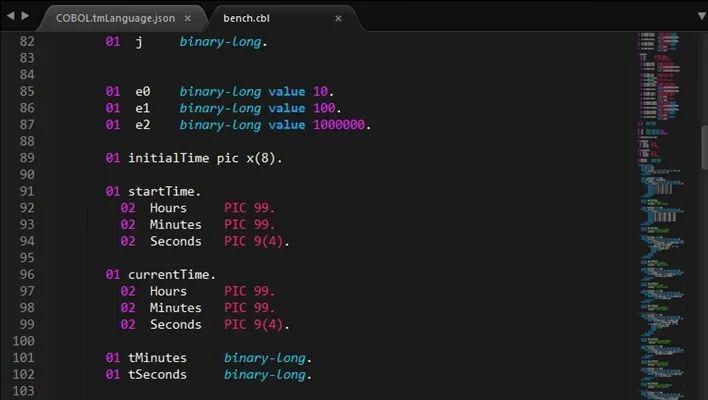Click the value '1000000' on line 87
Image resolution: width=708 pixels, height=400 pixels.
point(339,125)
